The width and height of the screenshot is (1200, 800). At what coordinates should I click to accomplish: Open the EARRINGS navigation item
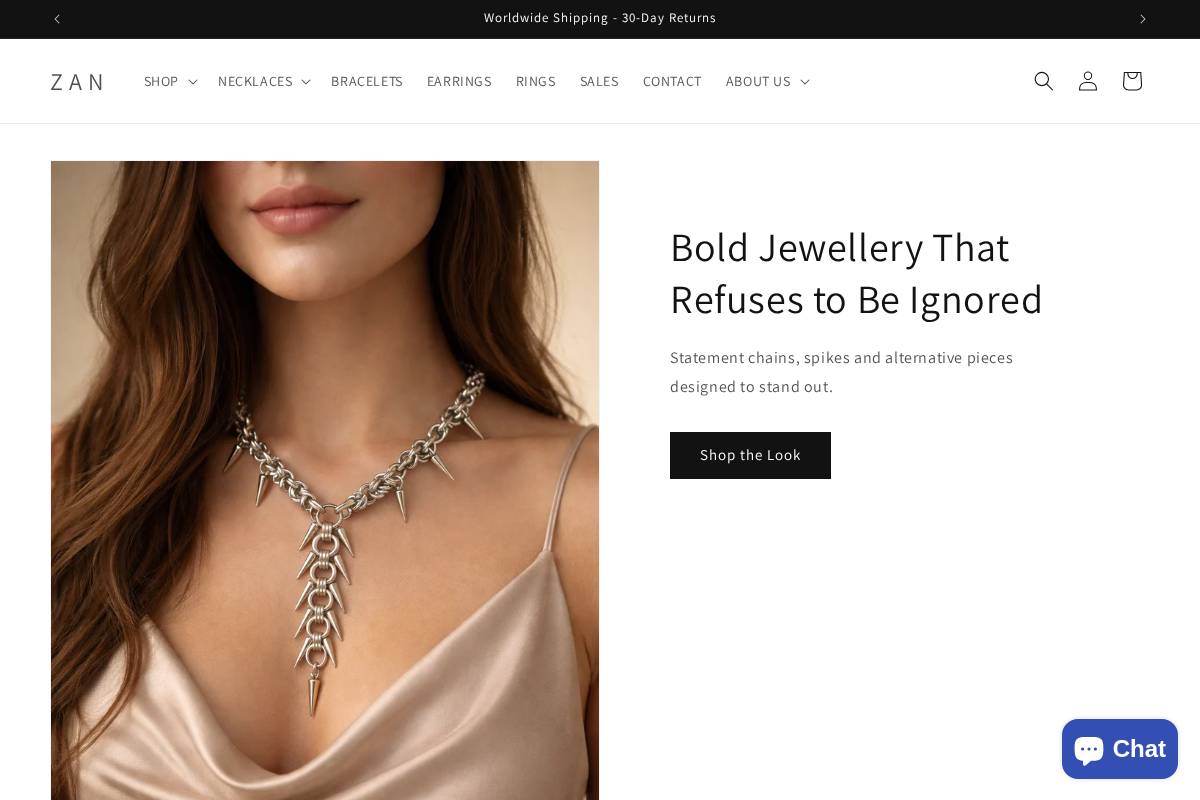click(459, 81)
